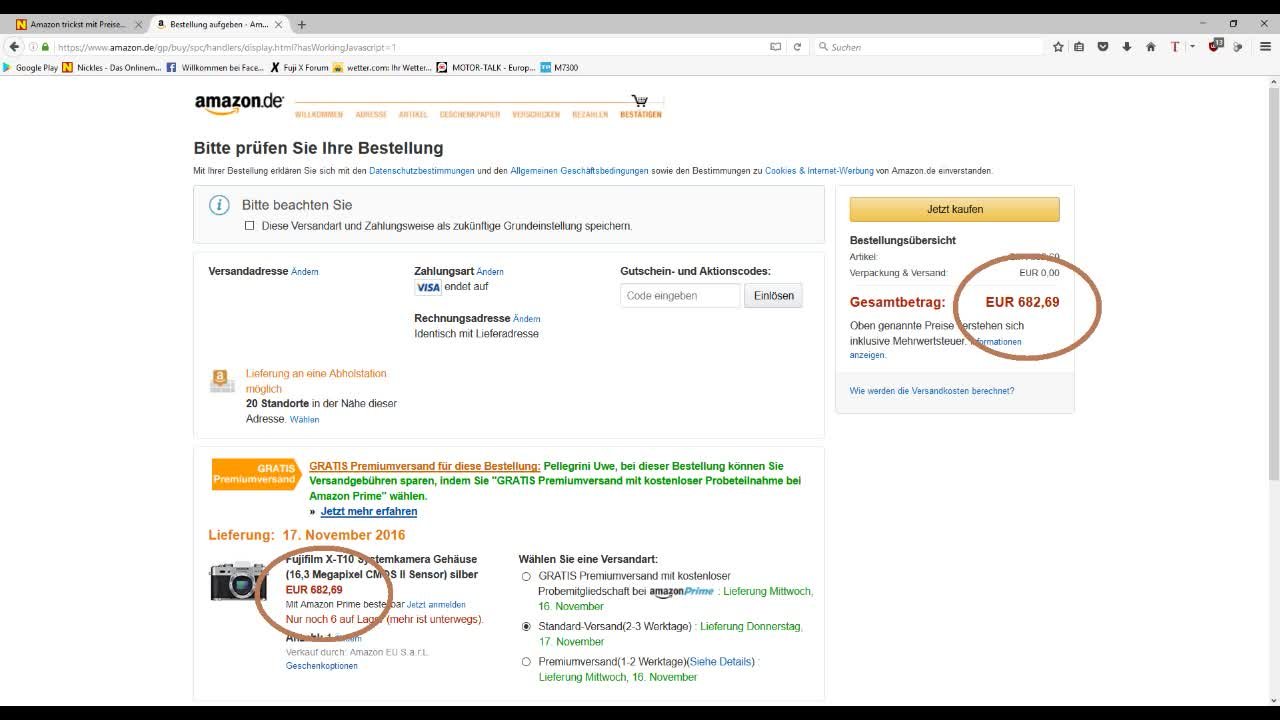
Task: Click the 'Jetzt kaufen' button
Action: (x=954, y=209)
